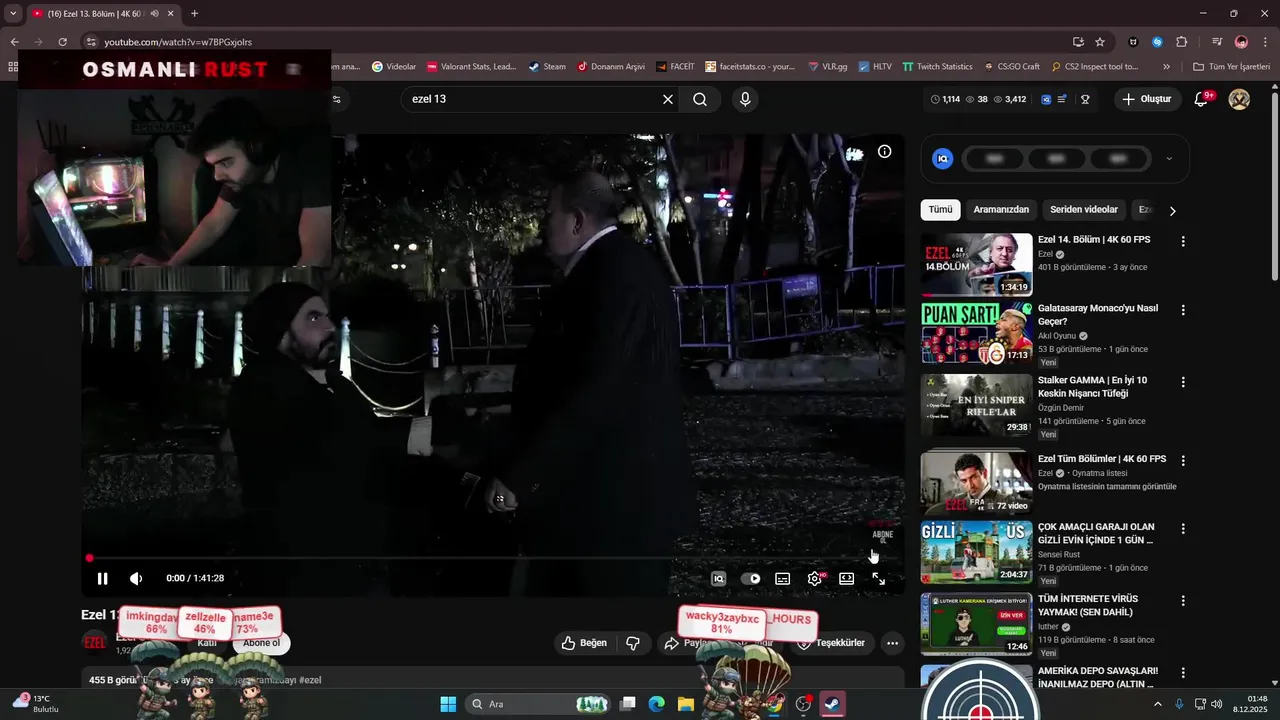Open YouTube notifications bell

[1202, 99]
